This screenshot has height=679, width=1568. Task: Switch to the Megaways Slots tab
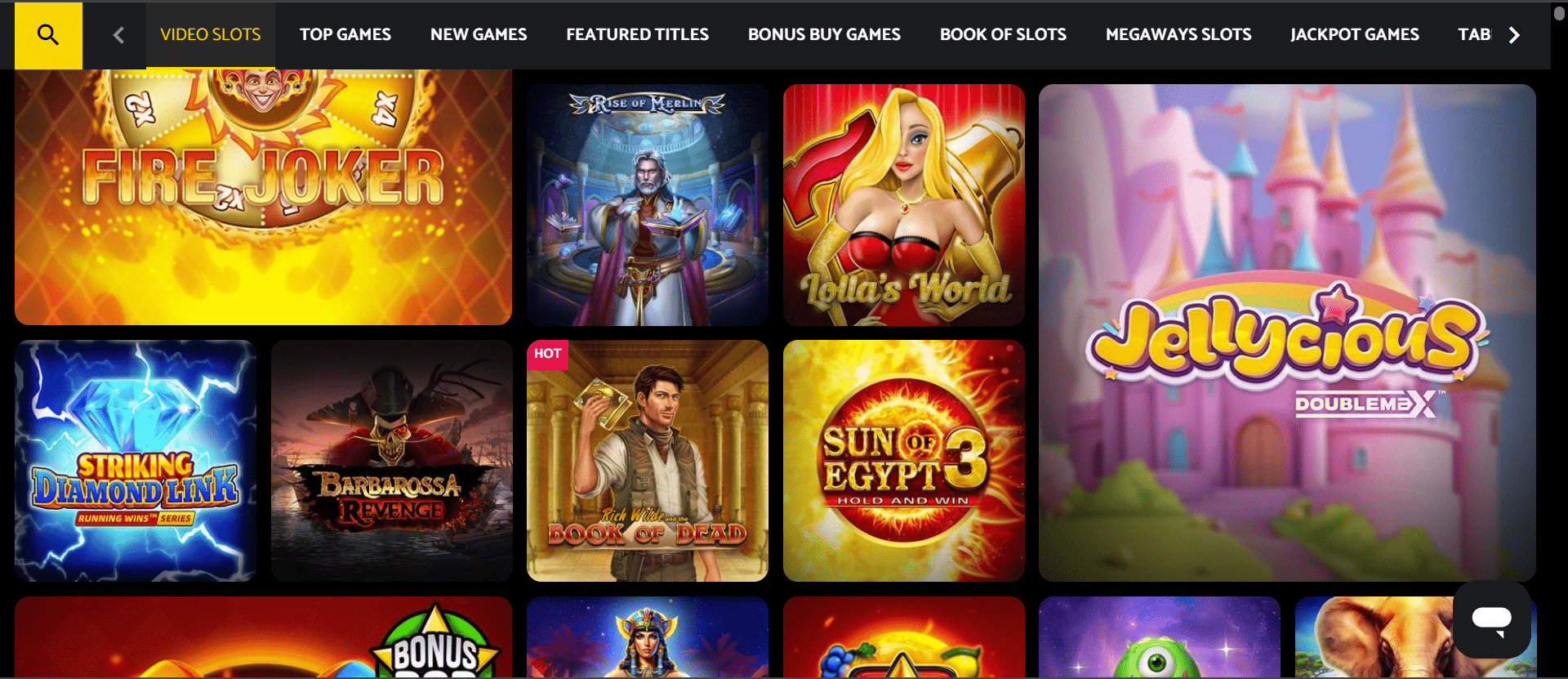coord(1178,35)
